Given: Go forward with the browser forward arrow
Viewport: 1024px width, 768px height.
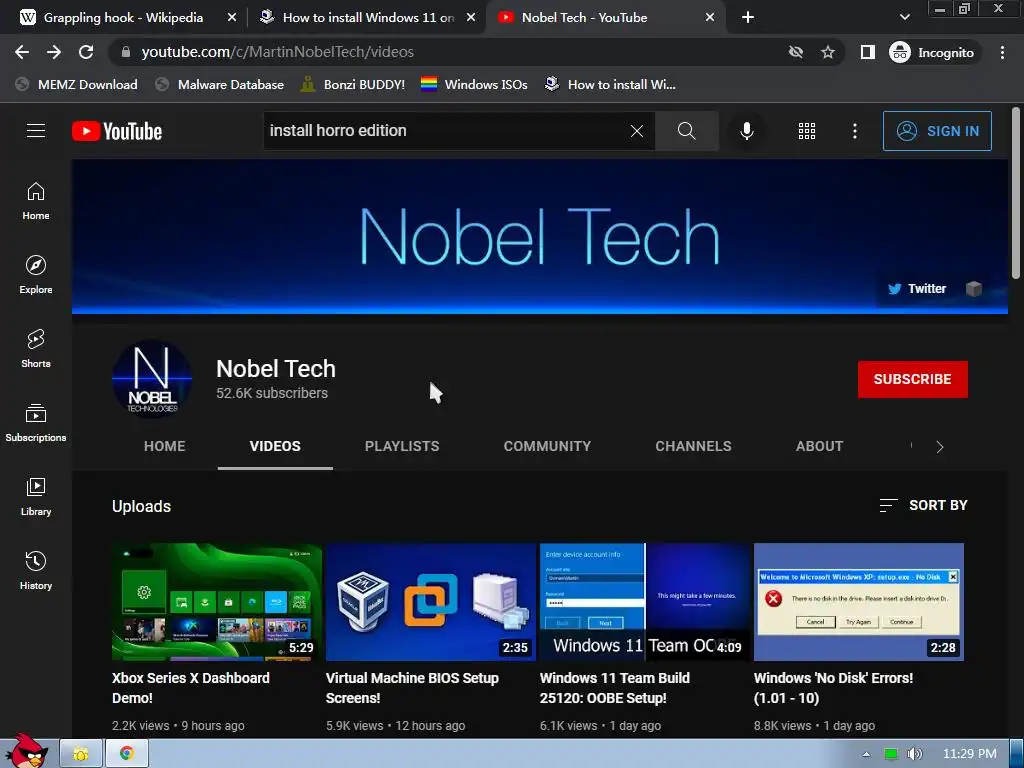Looking at the screenshot, I should 54,52.
